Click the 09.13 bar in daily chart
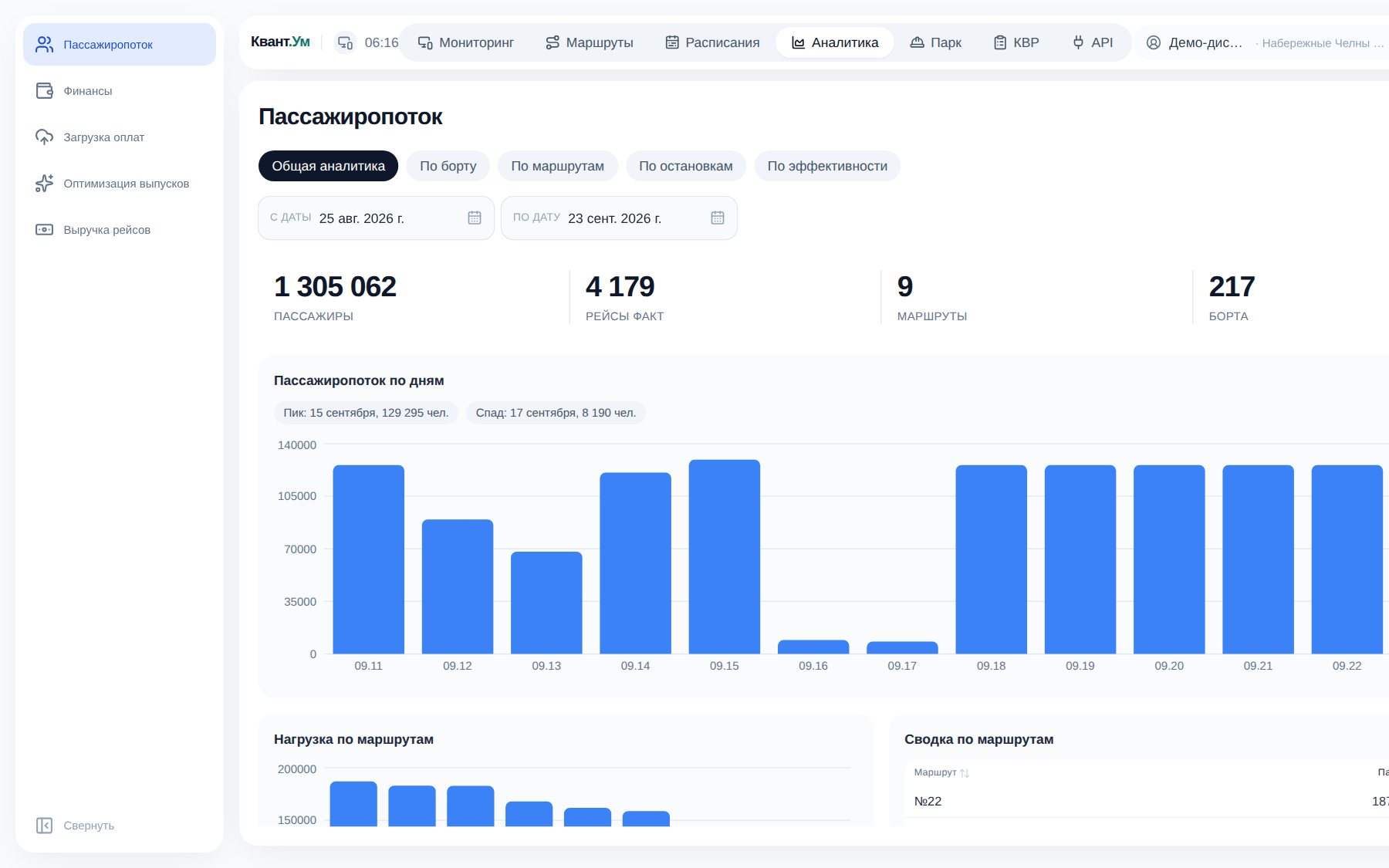The width and height of the screenshot is (1389, 868). point(546,603)
